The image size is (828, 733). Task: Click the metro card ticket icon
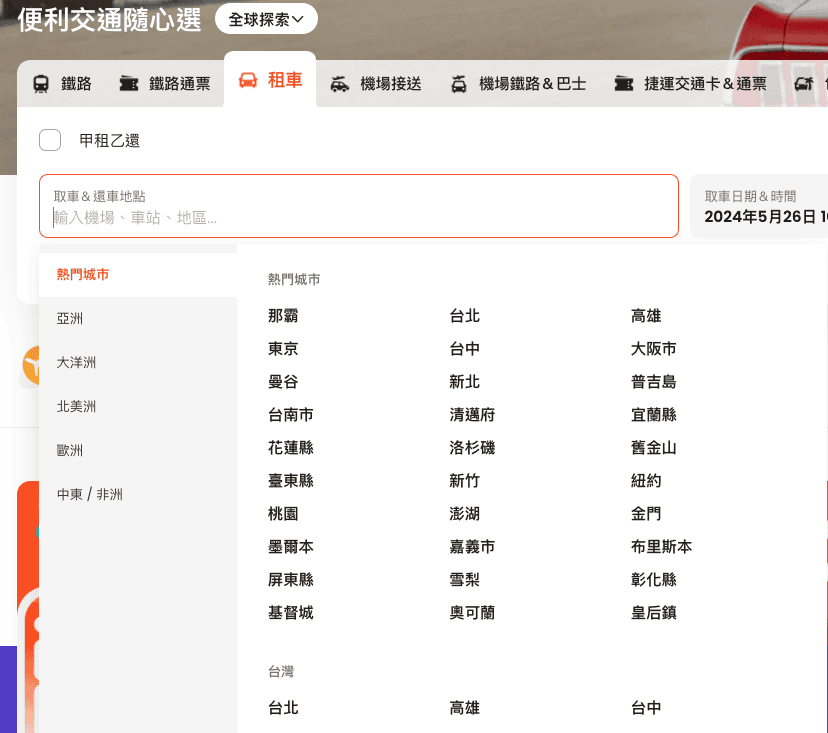coord(624,83)
